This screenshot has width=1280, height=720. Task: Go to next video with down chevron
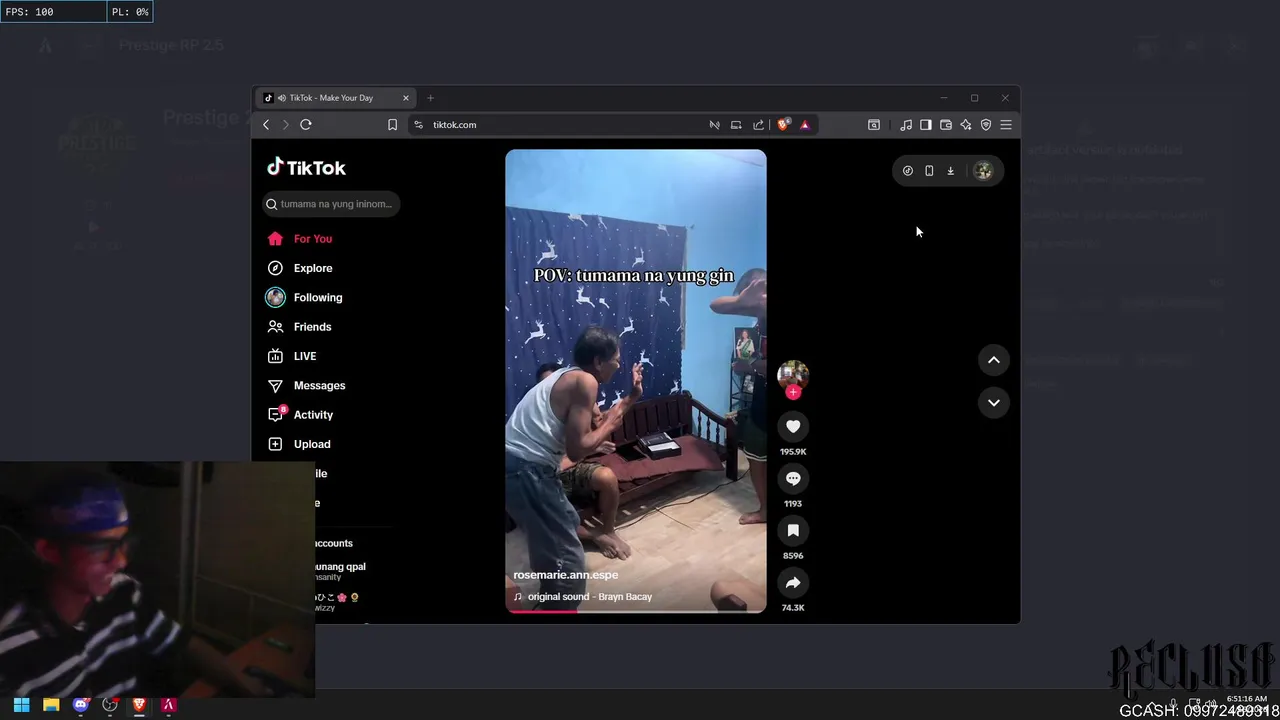[x=994, y=403]
